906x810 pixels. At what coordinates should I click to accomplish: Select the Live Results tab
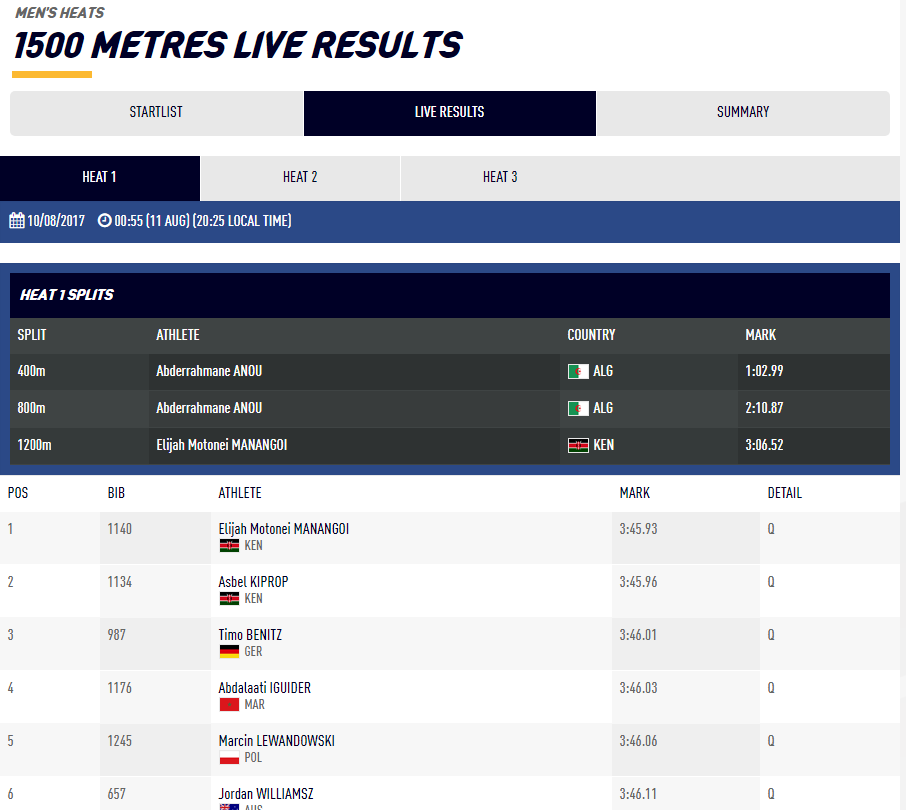click(449, 113)
